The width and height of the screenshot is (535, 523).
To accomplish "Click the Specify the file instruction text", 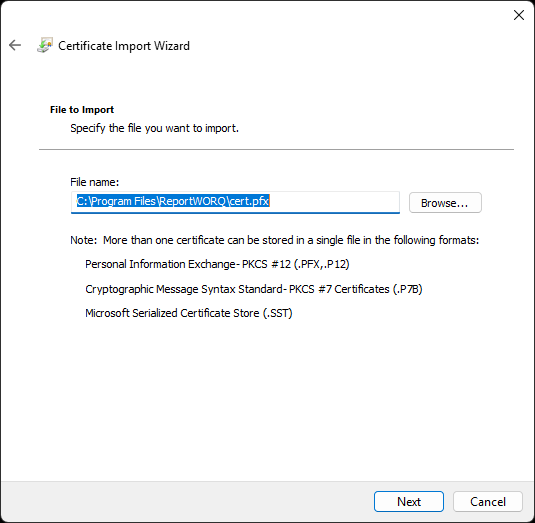I will click(155, 128).
